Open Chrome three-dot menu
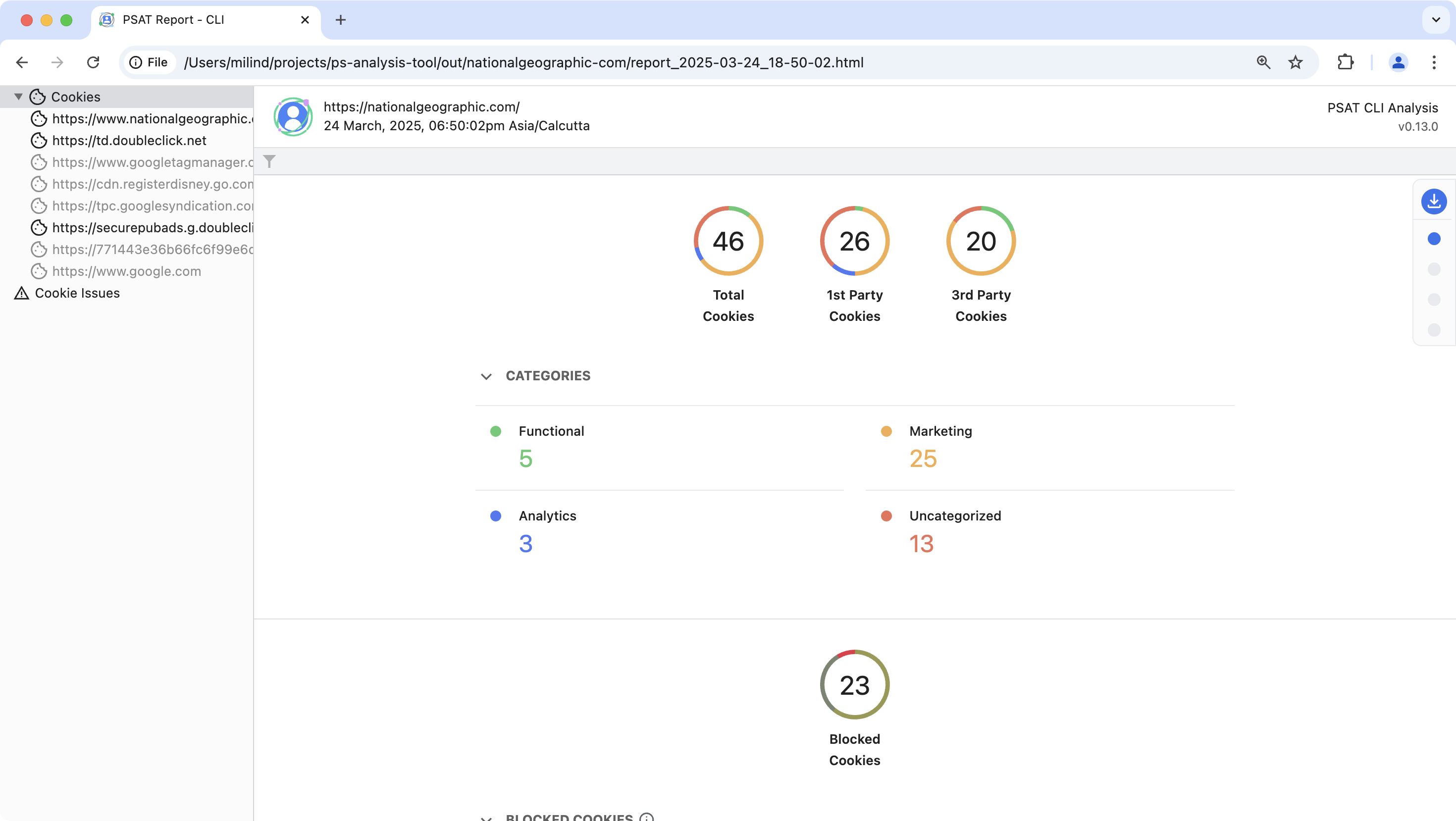1456x821 pixels. [1433, 63]
